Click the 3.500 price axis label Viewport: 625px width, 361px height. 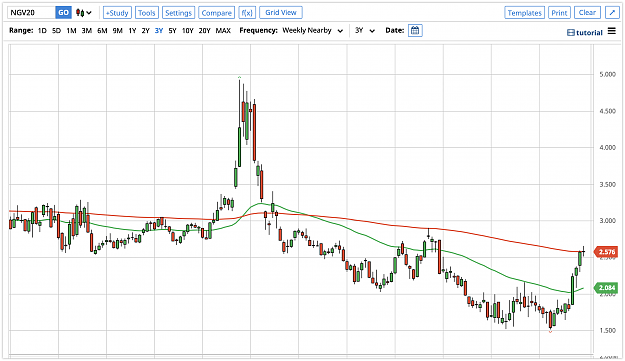(x=607, y=184)
